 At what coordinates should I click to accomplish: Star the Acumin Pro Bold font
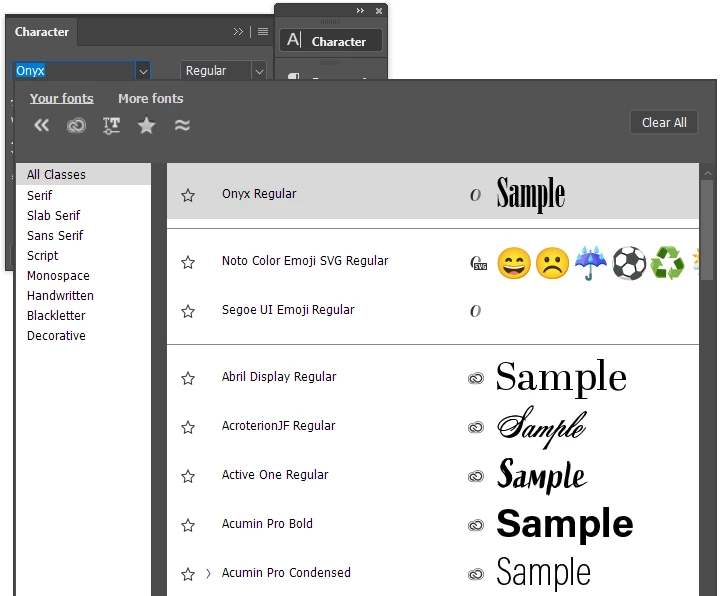click(188, 525)
